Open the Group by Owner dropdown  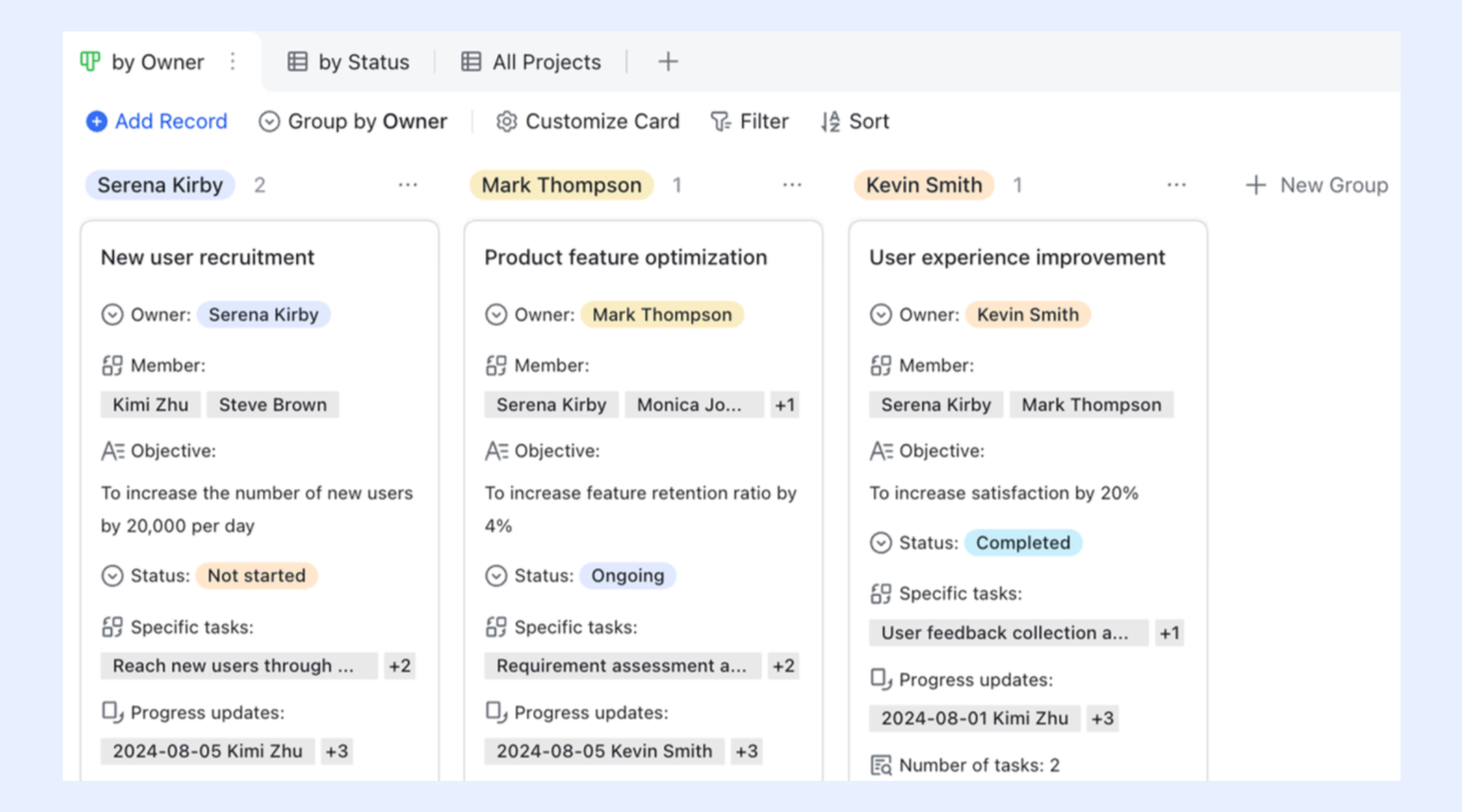click(353, 121)
